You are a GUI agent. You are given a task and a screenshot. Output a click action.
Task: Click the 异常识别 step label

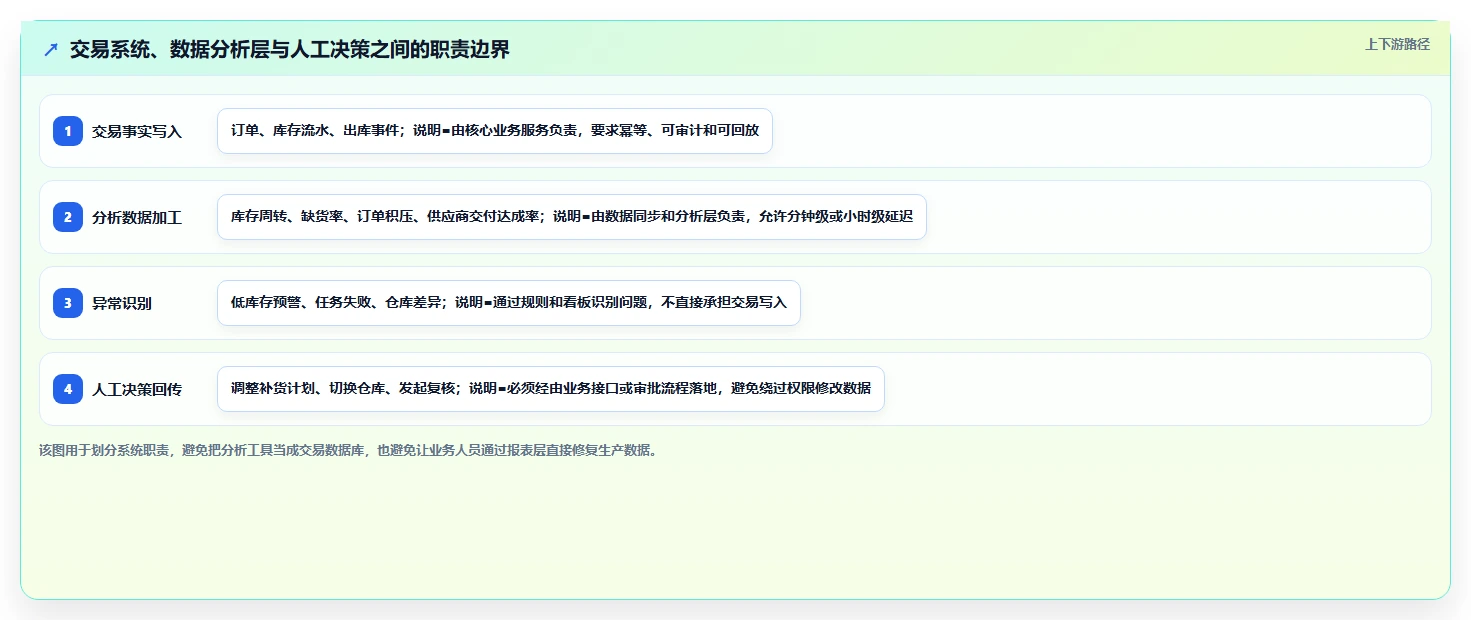(122, 303)
